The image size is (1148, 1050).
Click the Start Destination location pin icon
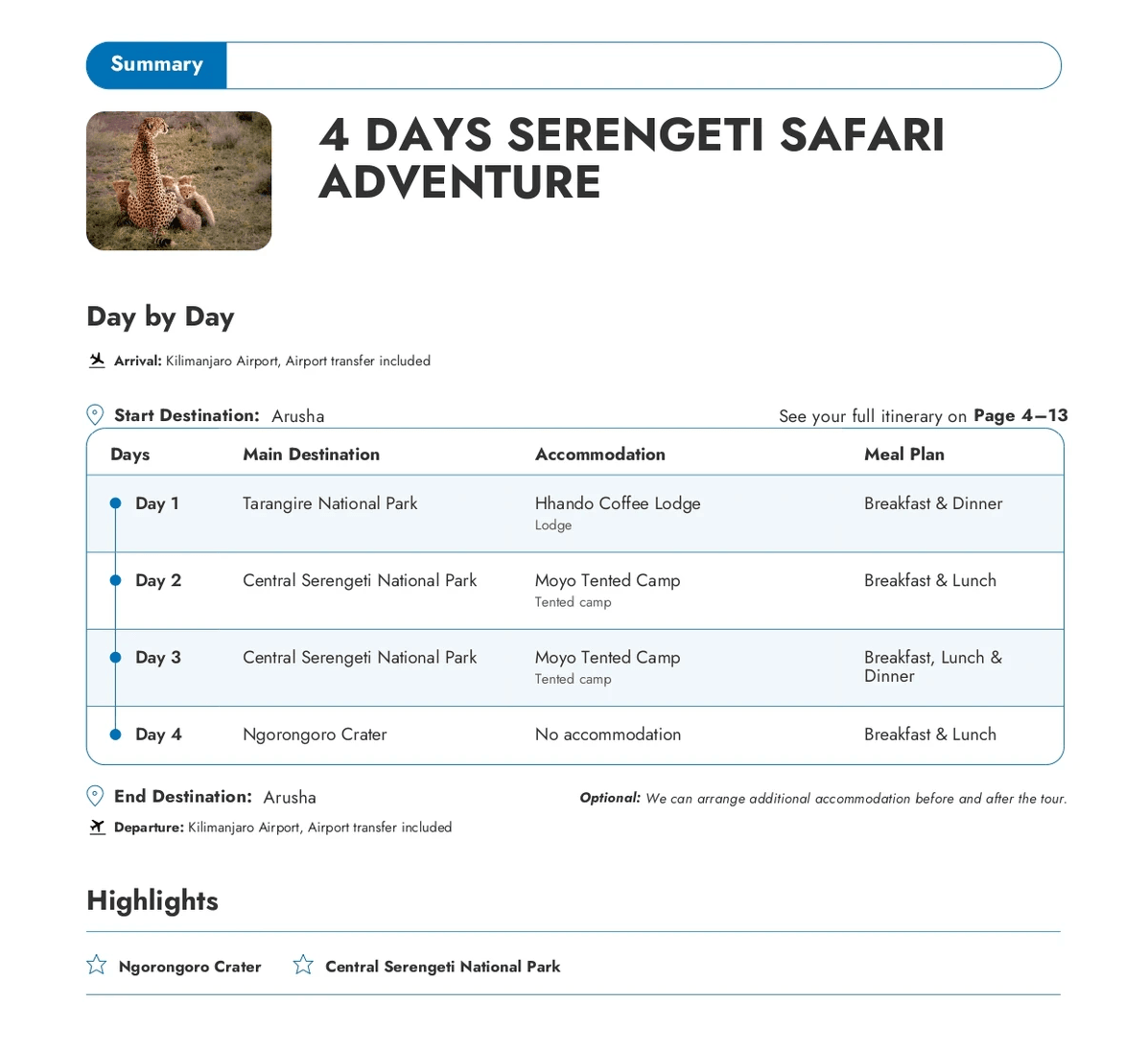95,414
